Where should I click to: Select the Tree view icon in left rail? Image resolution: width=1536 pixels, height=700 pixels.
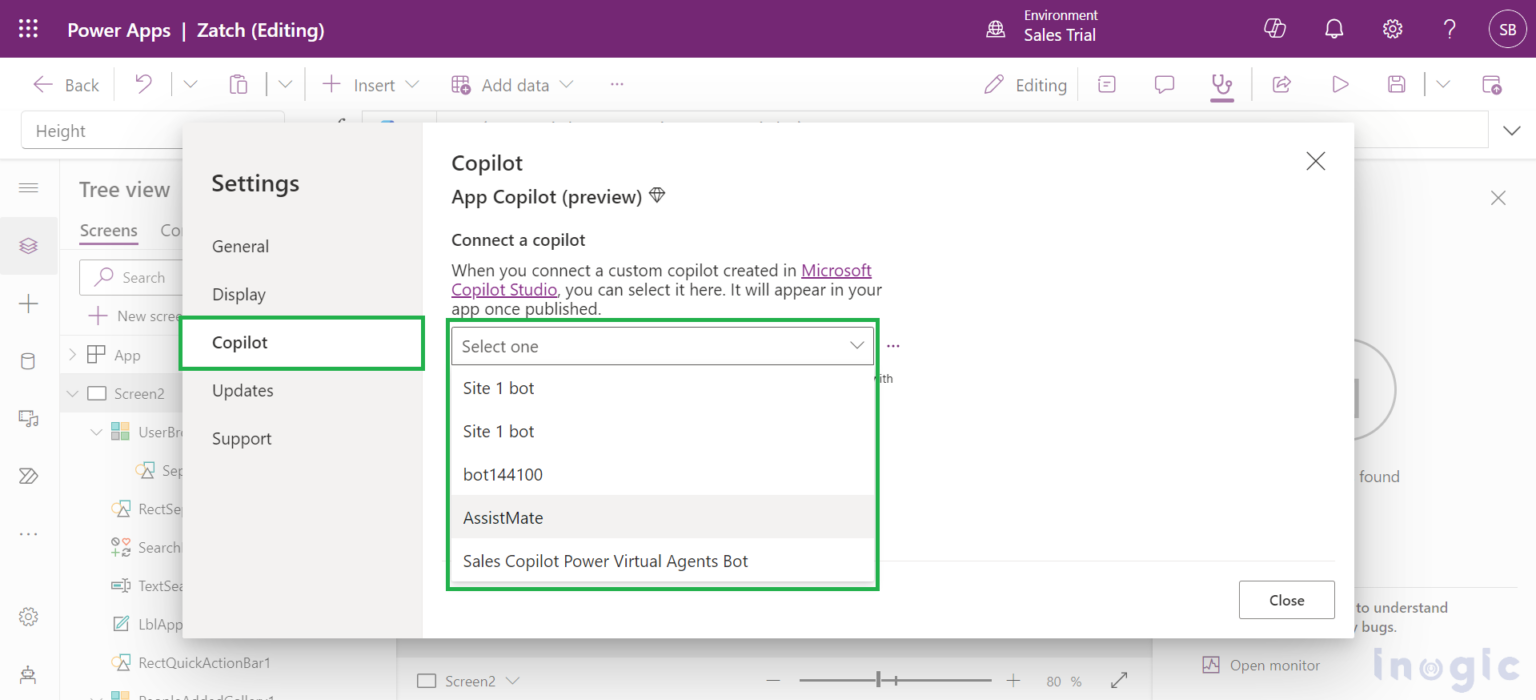(x=29, y=246)
